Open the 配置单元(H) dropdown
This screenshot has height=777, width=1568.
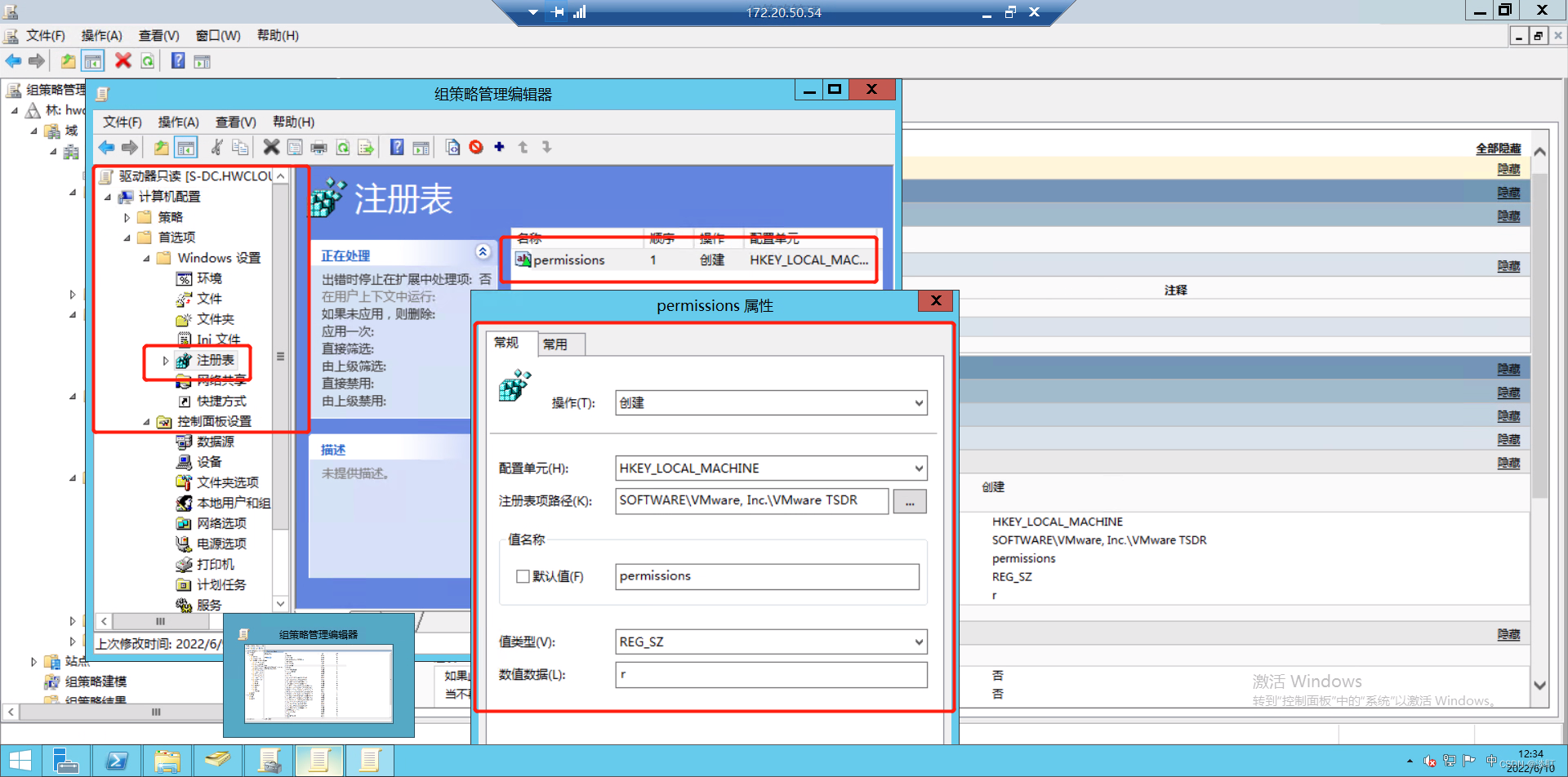point(919,468)
